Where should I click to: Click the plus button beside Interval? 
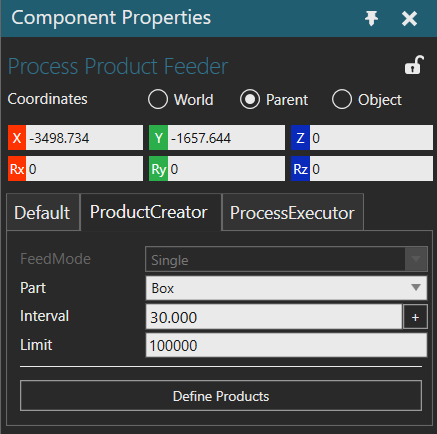415,317
